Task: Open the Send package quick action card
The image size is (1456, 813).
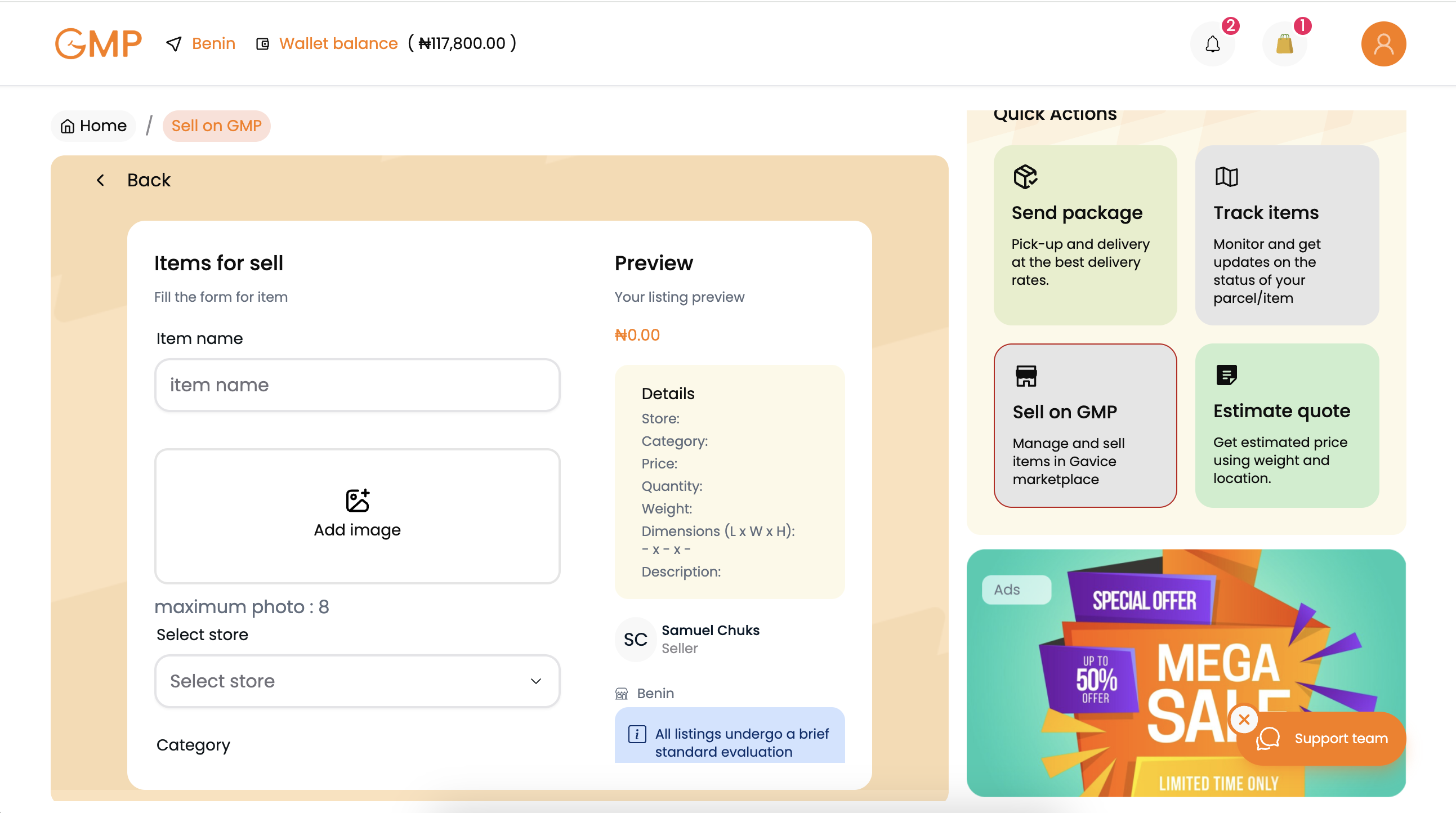Action: tap(1085, 235)
